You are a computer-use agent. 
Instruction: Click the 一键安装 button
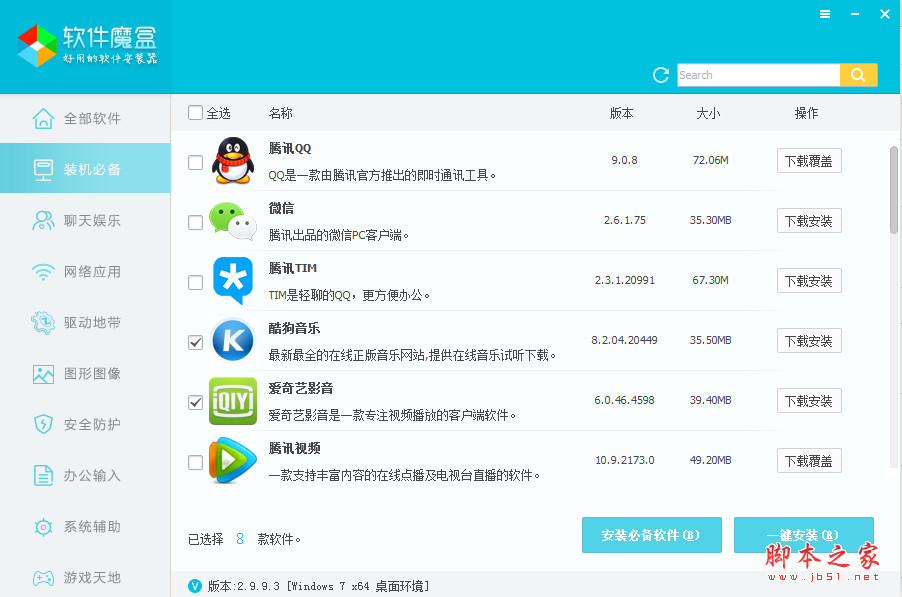click(x=804, y=535)
